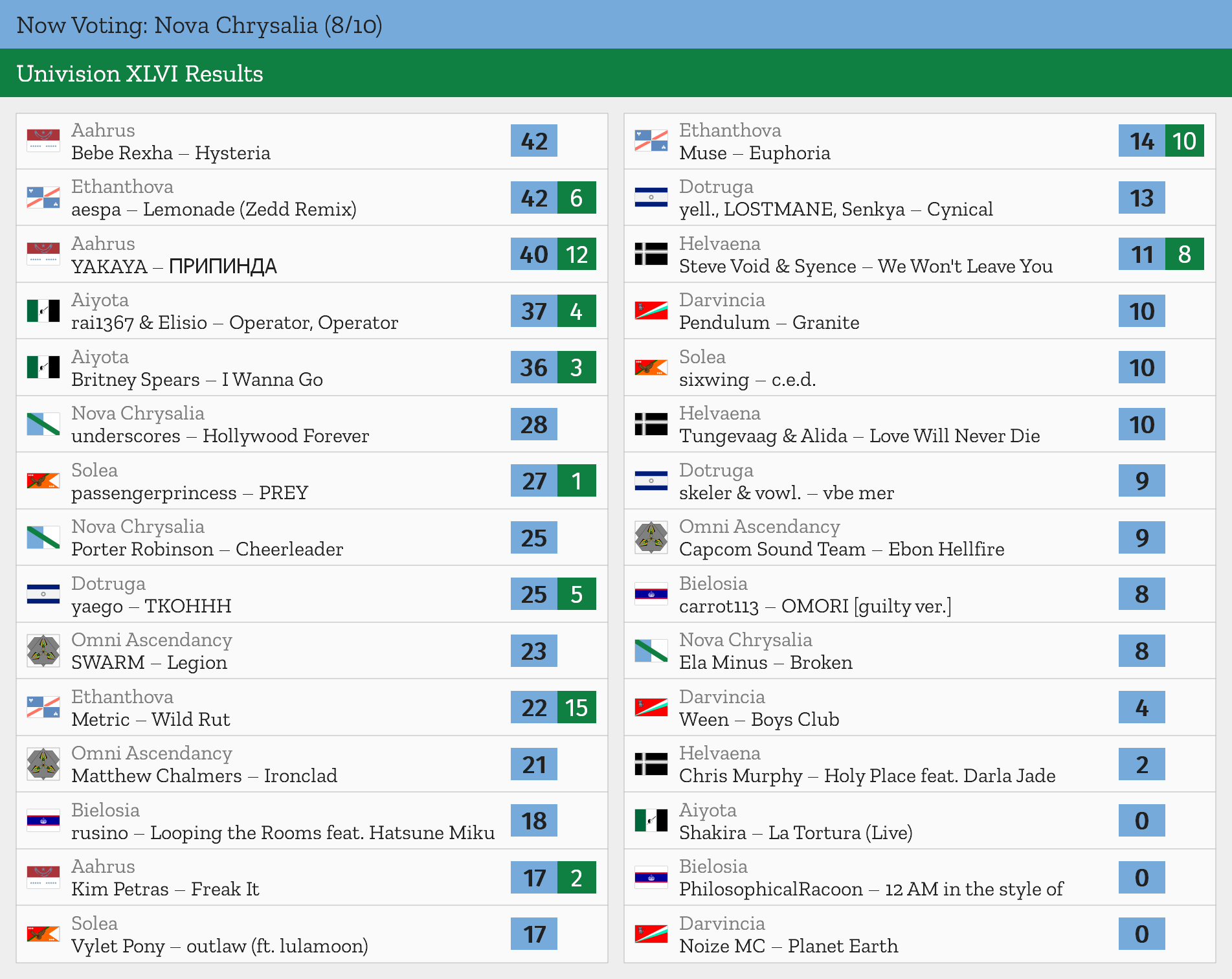Click the green 2 points badge for Kim Petras – Freak It
The width and height of the screenshot is (1232, 979).
pyautogui.click(x=576, y=877)
